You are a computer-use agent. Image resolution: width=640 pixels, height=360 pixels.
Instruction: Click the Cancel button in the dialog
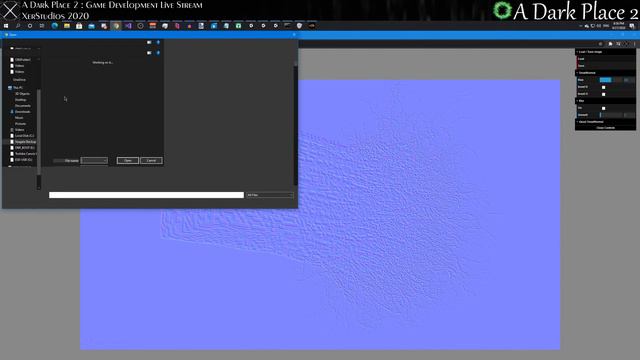(x=151, y=160)
